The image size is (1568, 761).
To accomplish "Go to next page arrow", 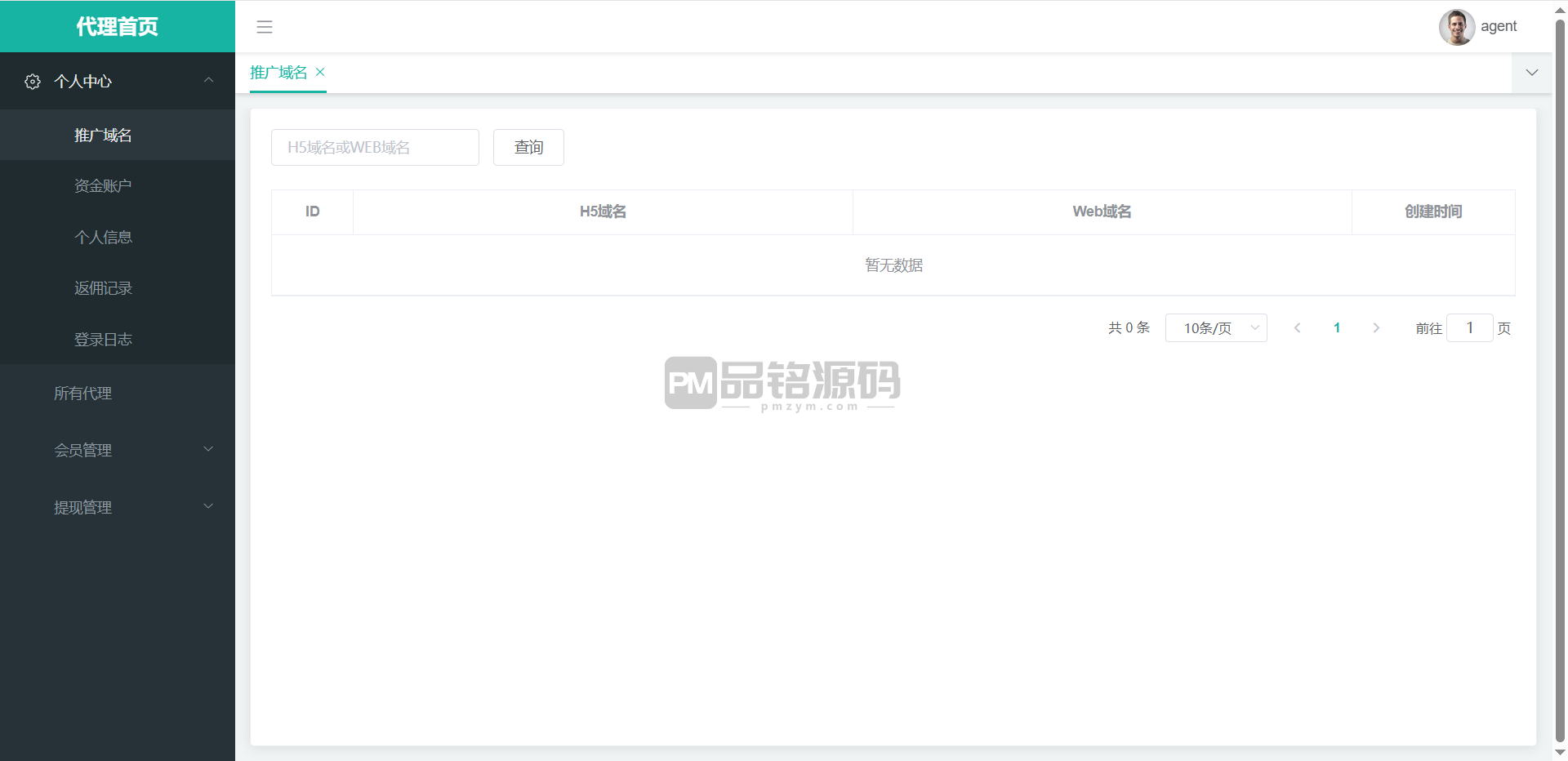I will click(1376, 327).
